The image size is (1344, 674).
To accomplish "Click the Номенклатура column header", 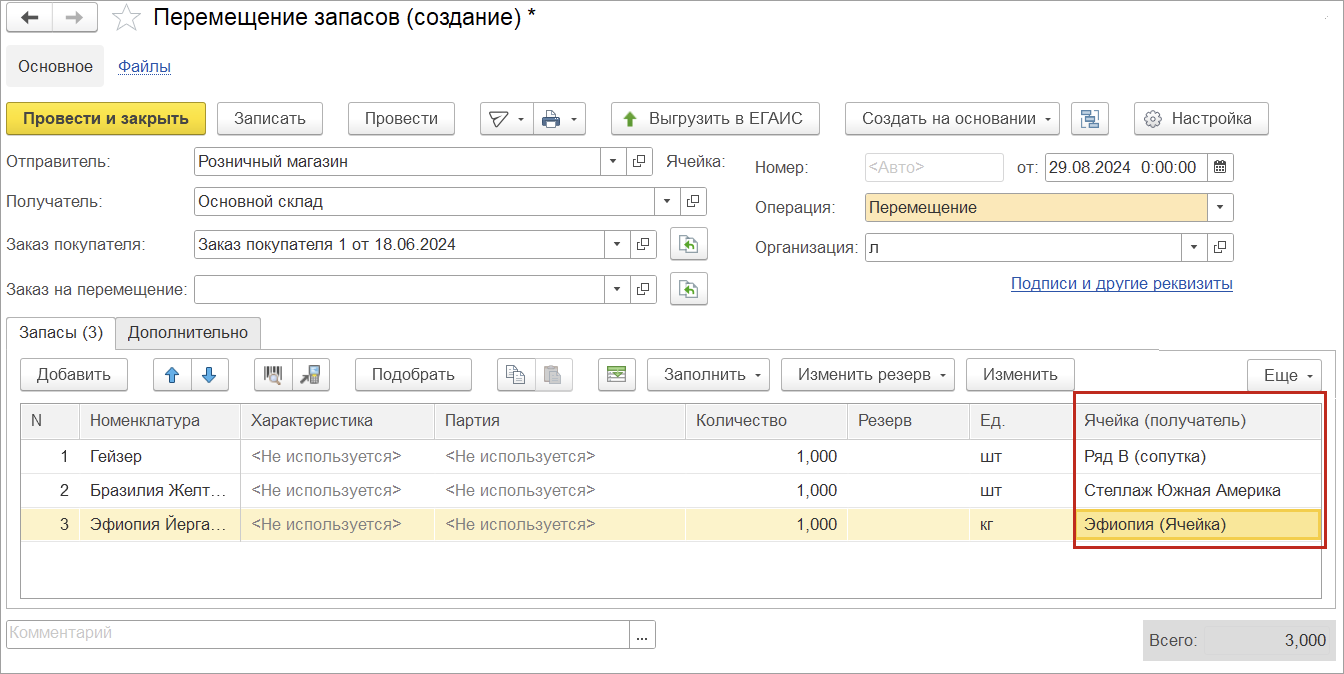I will 161,421.
